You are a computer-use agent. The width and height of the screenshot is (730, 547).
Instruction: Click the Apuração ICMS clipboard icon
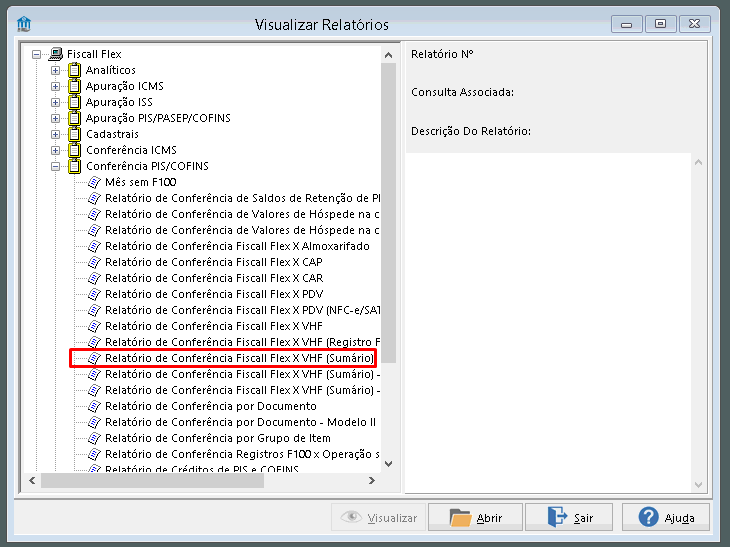click(74, 86)
